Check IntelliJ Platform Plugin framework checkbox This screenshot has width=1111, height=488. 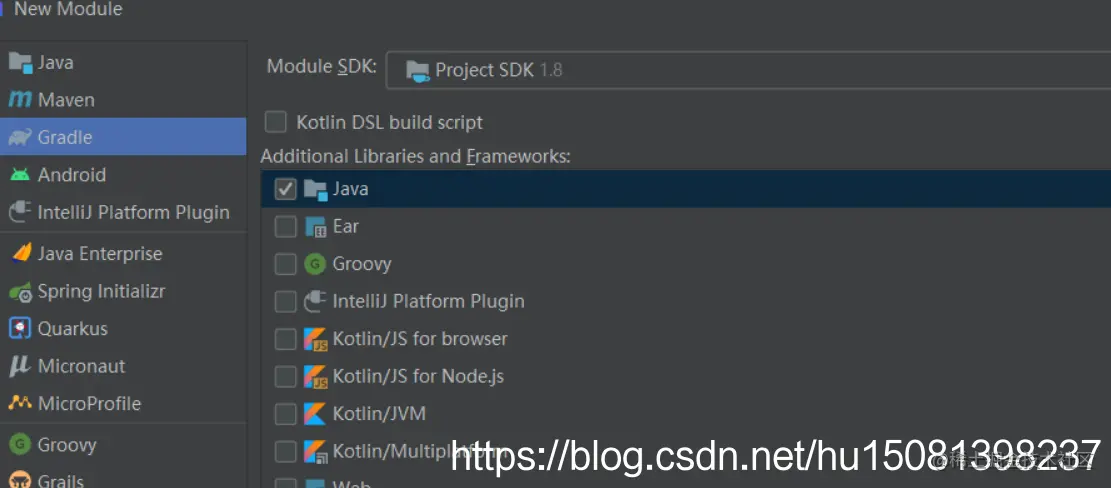click(x=286, y=302)
